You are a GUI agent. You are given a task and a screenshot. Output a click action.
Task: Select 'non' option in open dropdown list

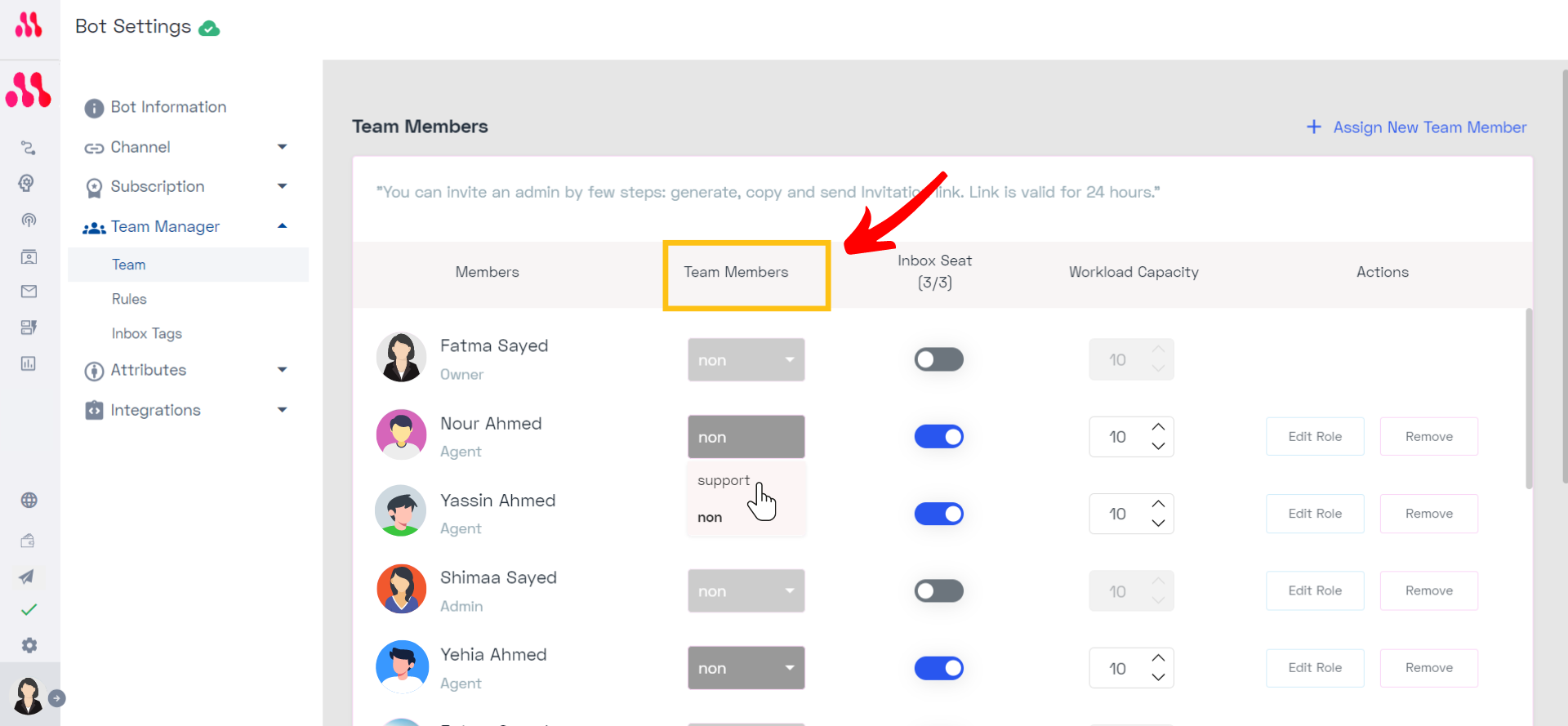710,518
